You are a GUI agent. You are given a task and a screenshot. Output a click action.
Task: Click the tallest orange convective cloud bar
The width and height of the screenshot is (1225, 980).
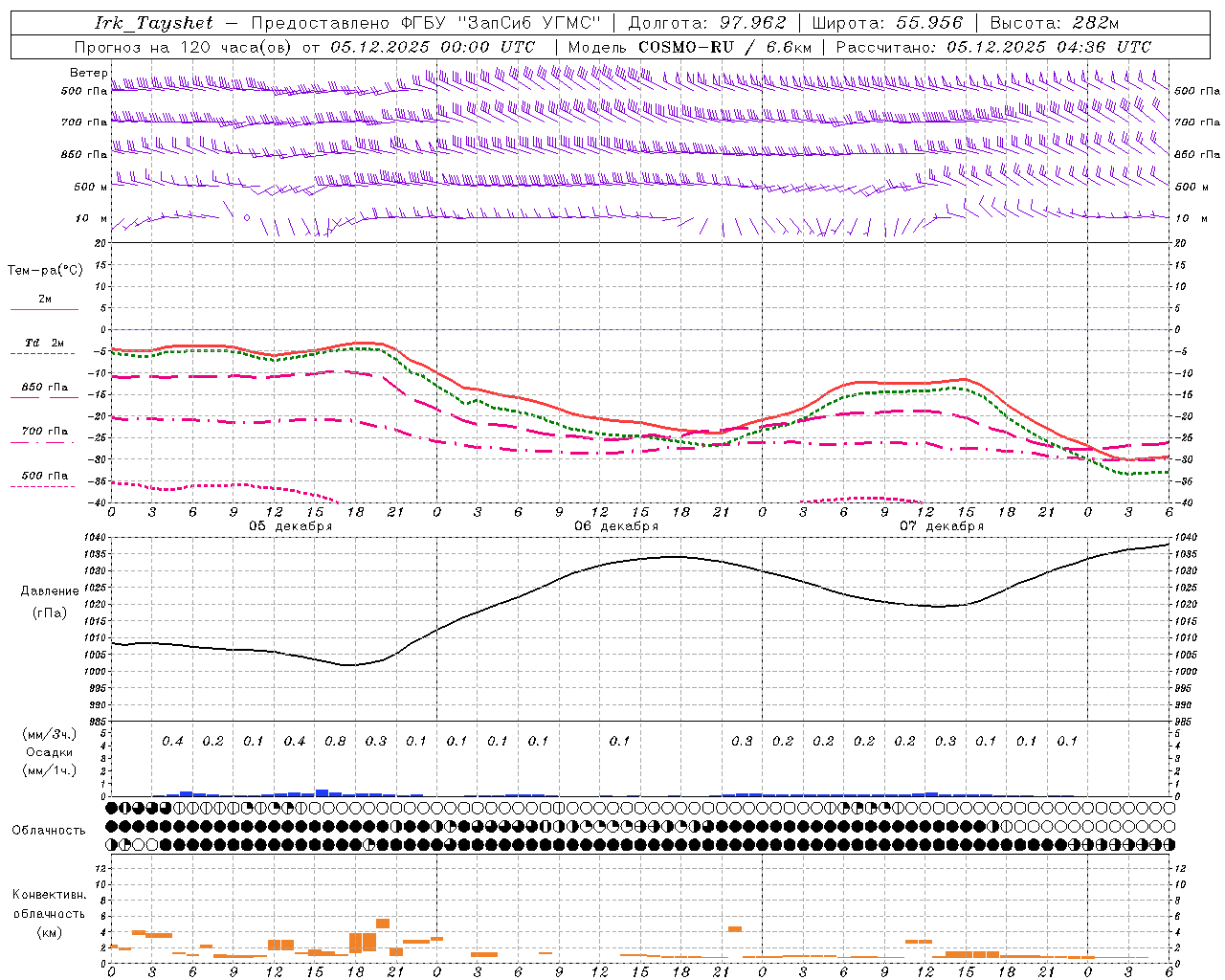click(355, 943)
